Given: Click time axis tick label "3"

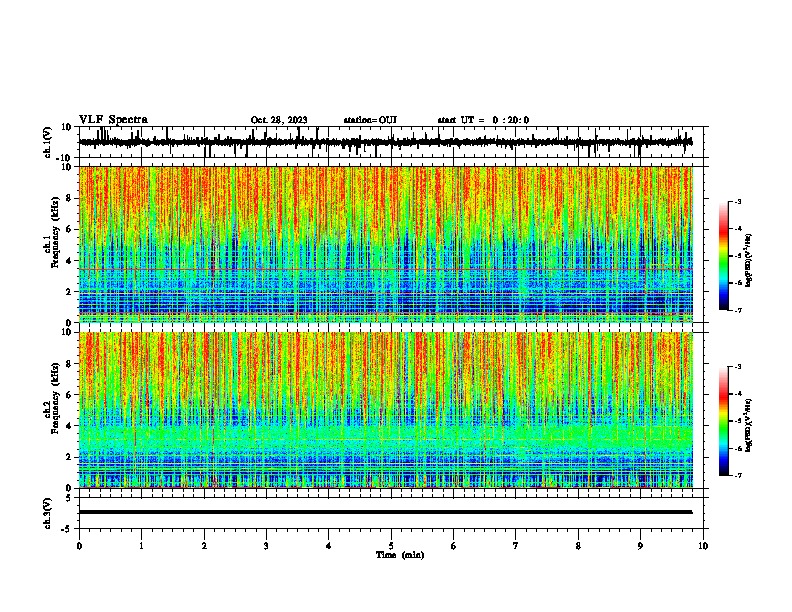Looking at the screenshot, I should tap(266, 546).
